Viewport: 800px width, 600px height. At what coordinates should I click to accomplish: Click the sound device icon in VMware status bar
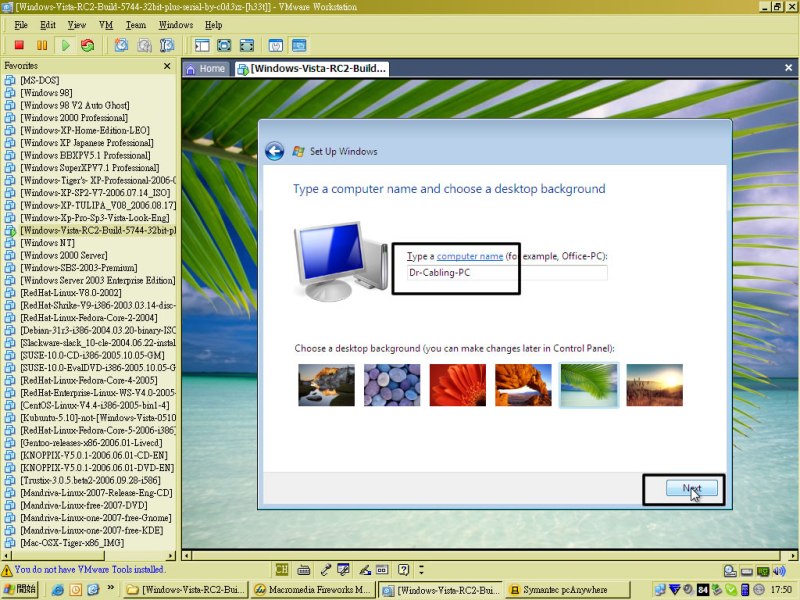tap(779, 571)
